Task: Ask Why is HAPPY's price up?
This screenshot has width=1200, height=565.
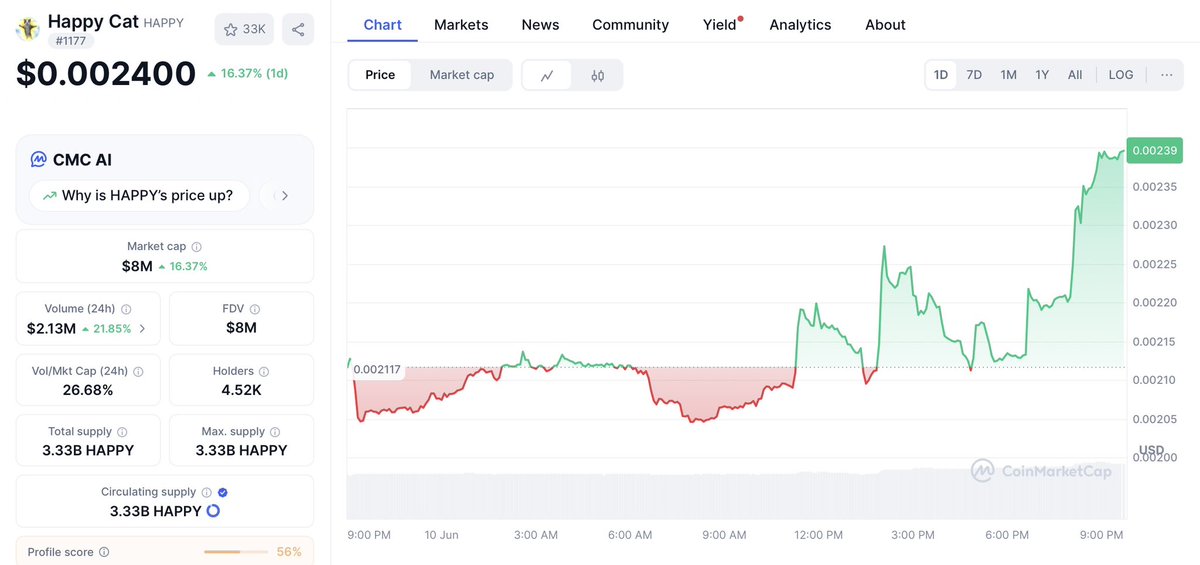Action: (x=138, y=195)
